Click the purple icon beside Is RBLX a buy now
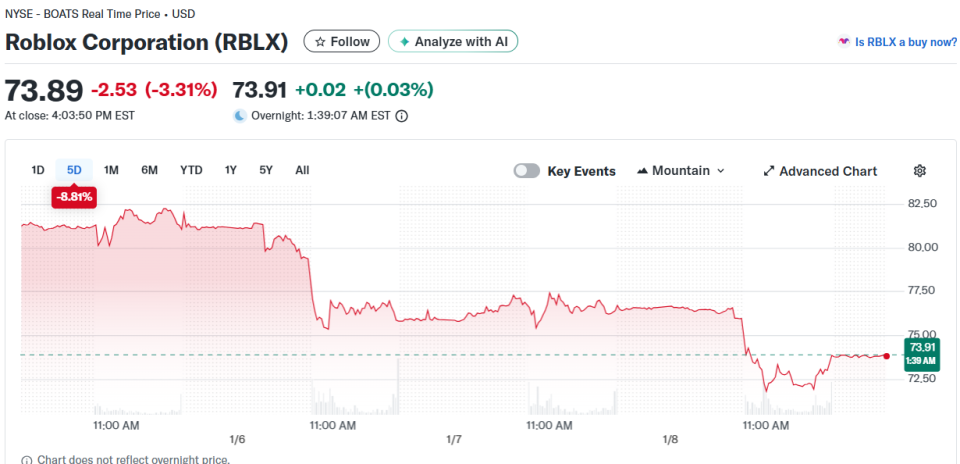 click(x=845, y=42)
